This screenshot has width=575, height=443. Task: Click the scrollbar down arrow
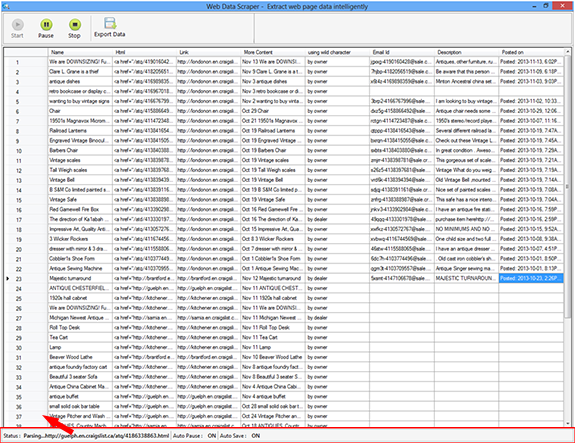568,423
